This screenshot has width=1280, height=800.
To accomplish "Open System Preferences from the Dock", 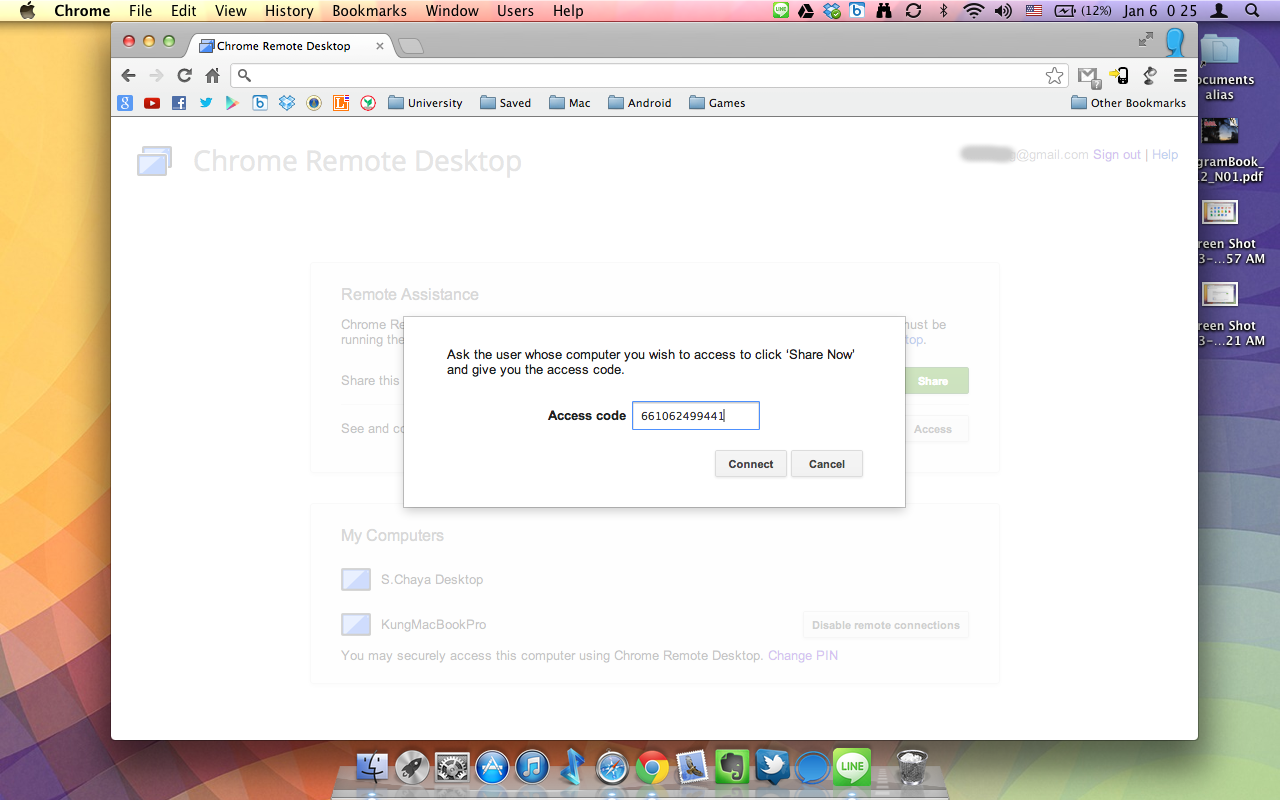I will 452,768.
